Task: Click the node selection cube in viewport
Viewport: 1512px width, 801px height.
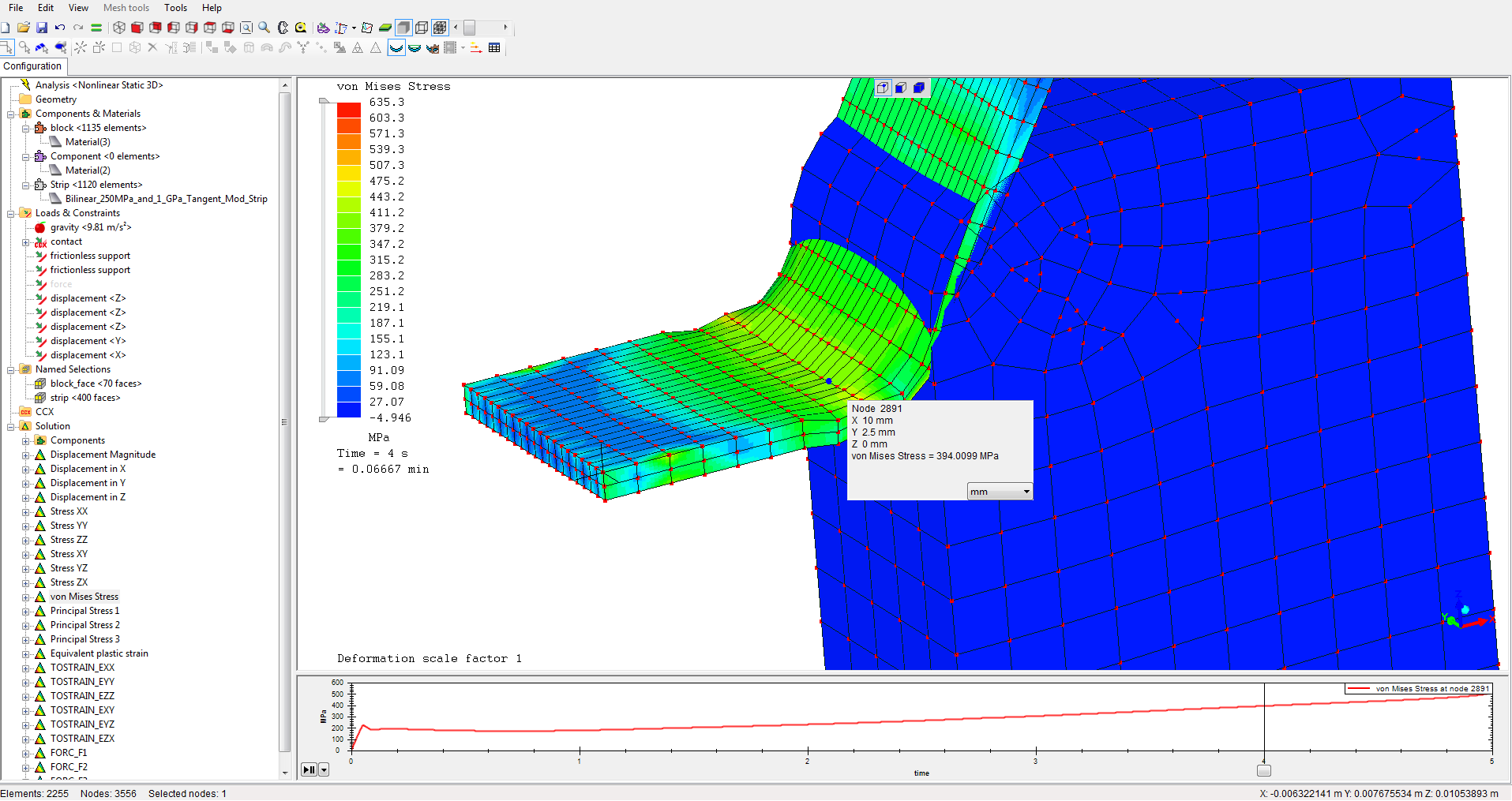Action: pos(883,88)
